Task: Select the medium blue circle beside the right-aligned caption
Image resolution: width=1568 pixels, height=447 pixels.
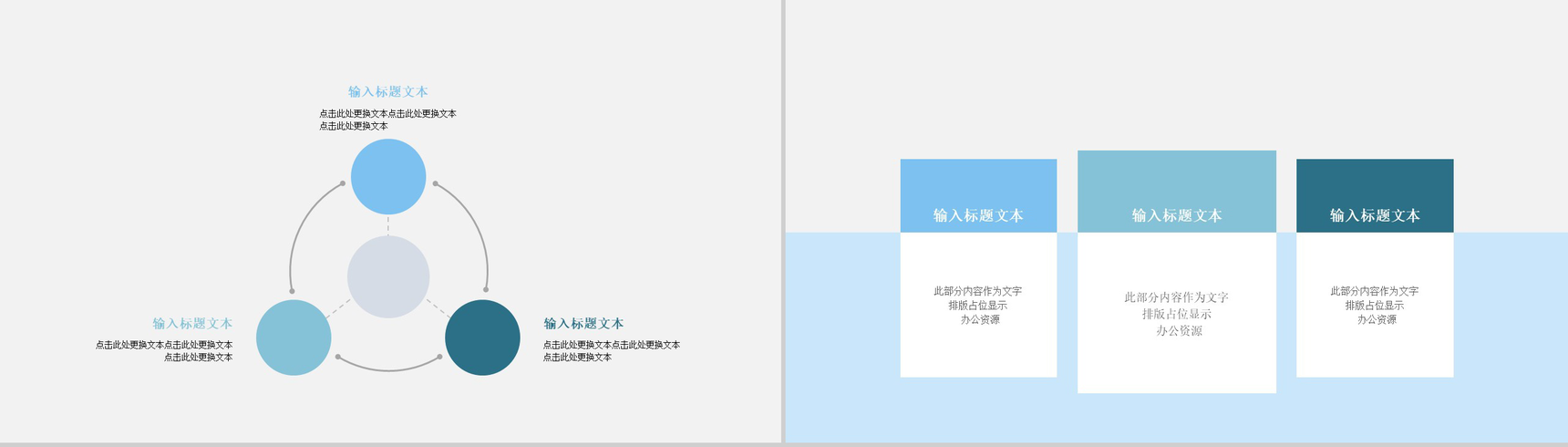Action: click(294, 338)
